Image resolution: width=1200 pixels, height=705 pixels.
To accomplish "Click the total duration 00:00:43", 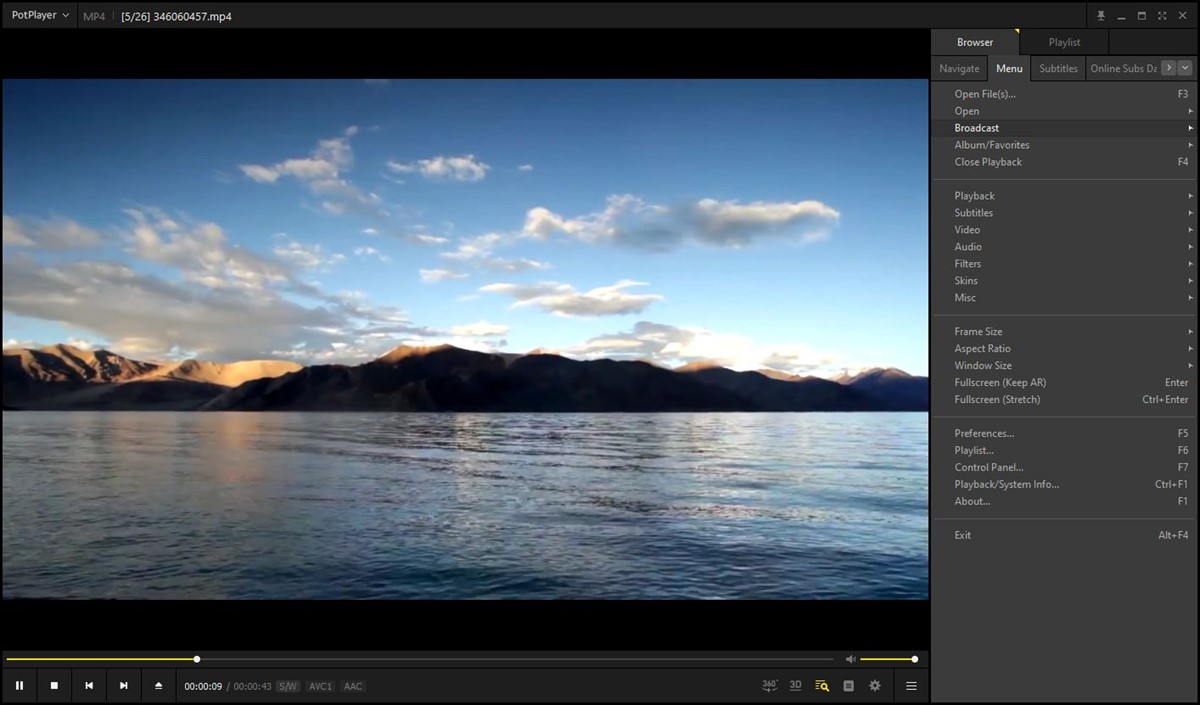I will coord(253,686).
